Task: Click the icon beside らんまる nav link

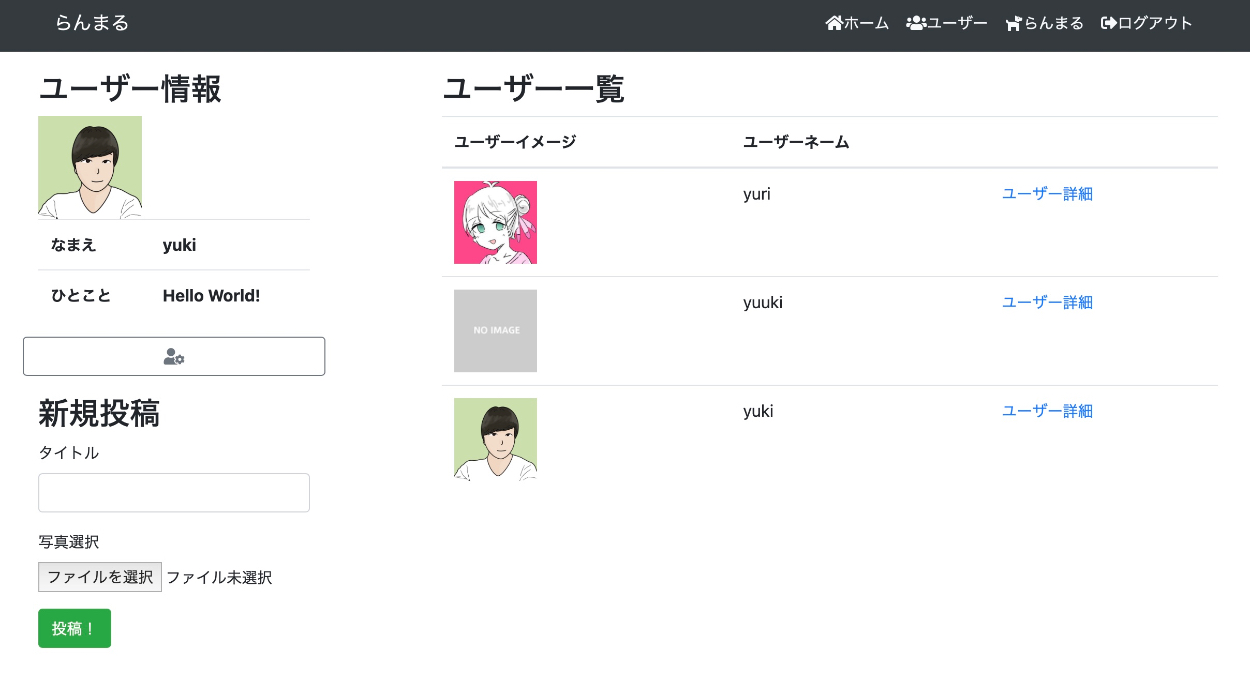Action: (1013, 23)
